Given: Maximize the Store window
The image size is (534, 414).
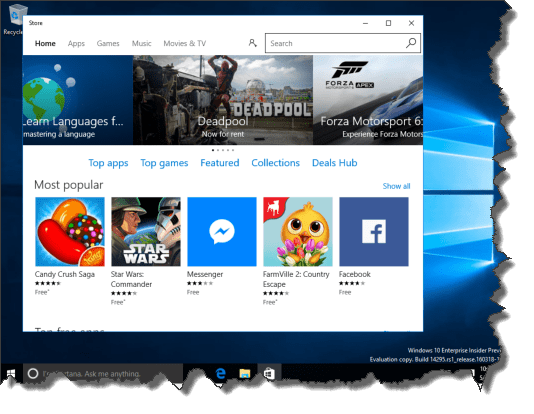Looking at the screenshot, I should (388, 23).
